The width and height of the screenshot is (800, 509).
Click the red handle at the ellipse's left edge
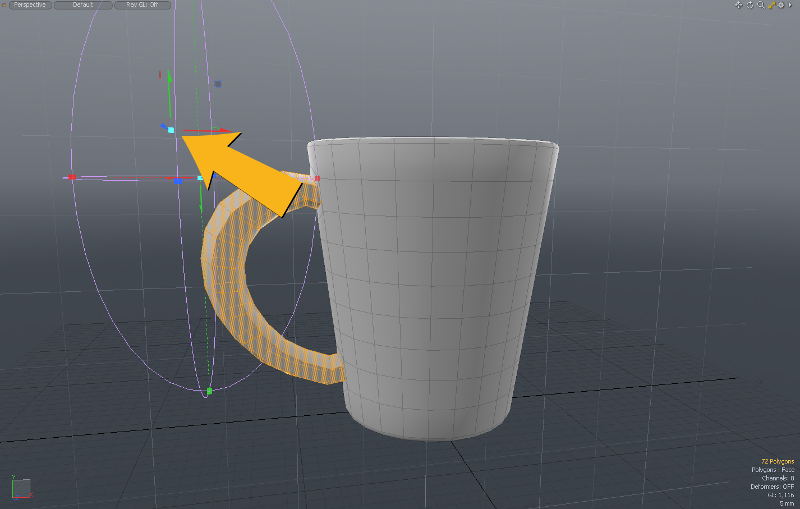(x=69, y=178)
